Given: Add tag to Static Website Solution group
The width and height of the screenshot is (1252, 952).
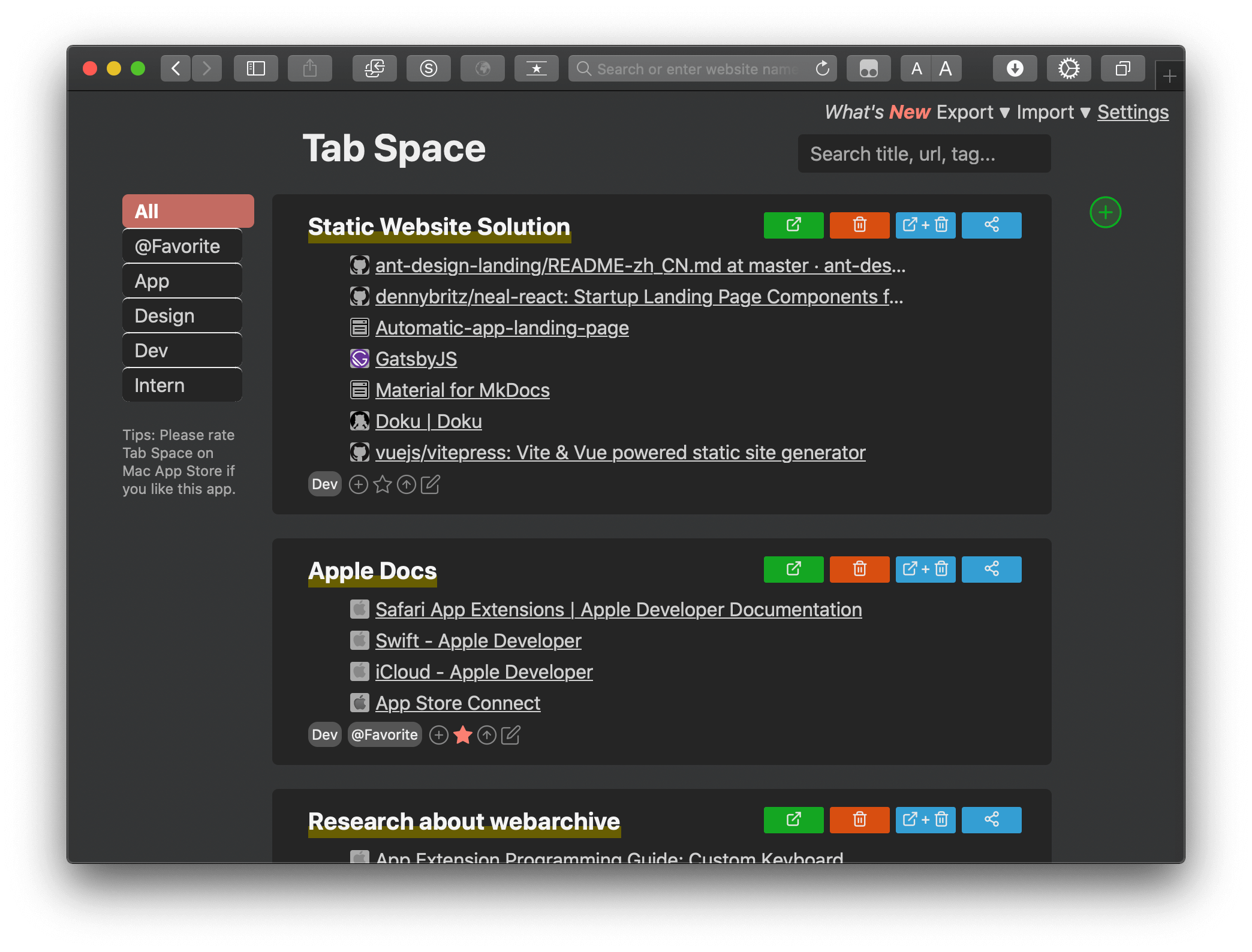Looking at the screenshot, I should pyautogui.click(x=359, y=484).
